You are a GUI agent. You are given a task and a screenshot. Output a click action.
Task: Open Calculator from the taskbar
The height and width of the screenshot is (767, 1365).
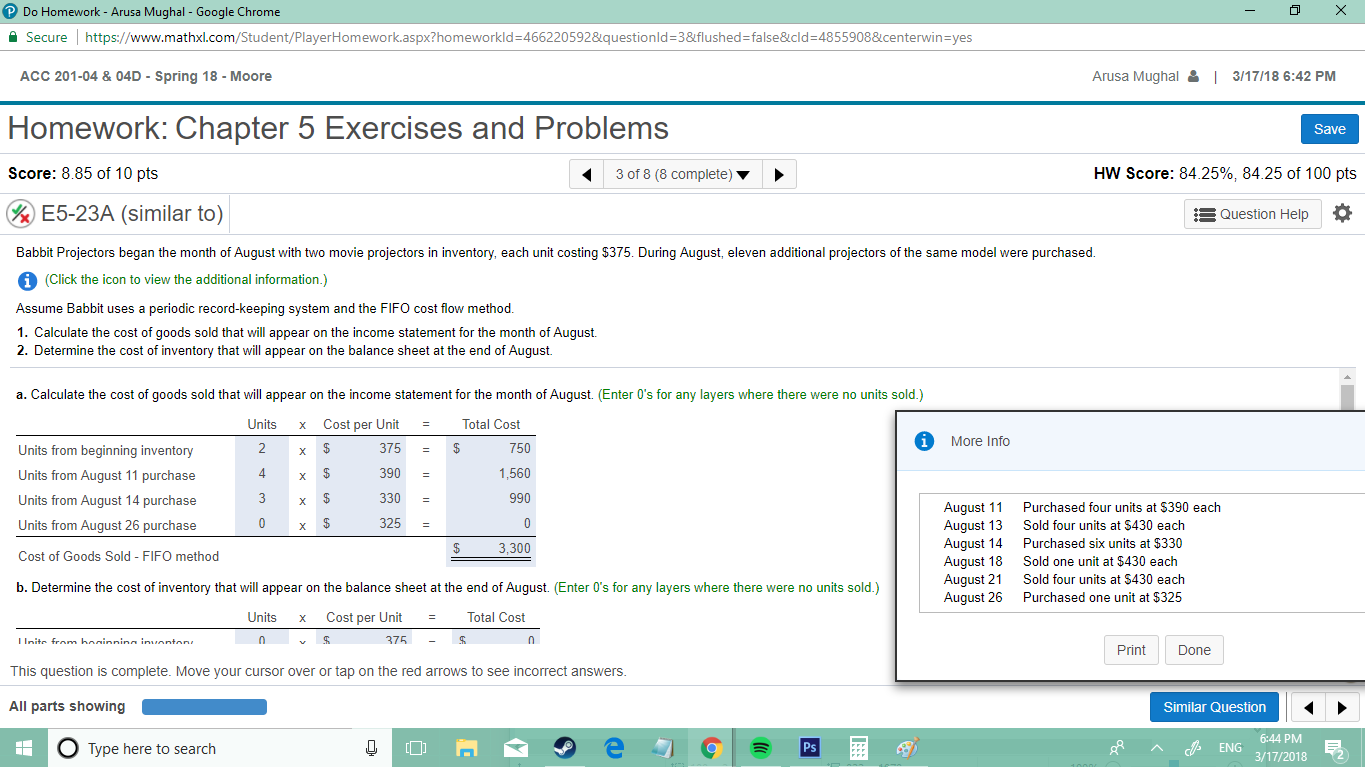(858, 748)
